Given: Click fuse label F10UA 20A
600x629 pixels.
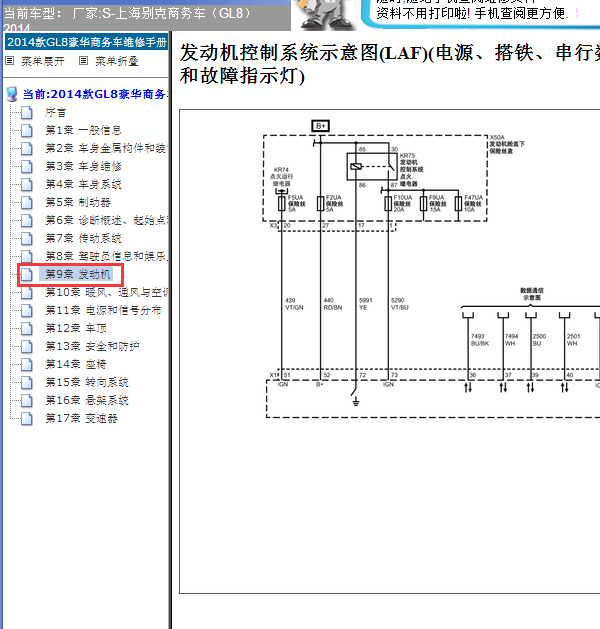Looking at the screenshot, I should coord(402,203).
